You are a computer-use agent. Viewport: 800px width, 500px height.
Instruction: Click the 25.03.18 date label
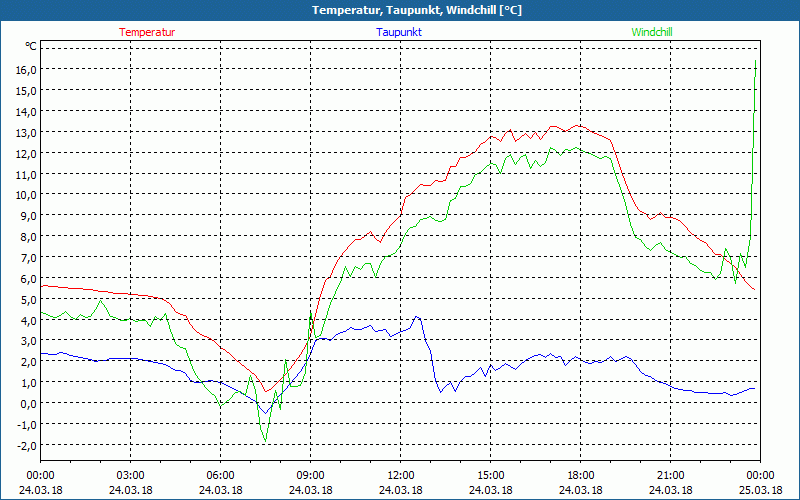coord(760,490)
